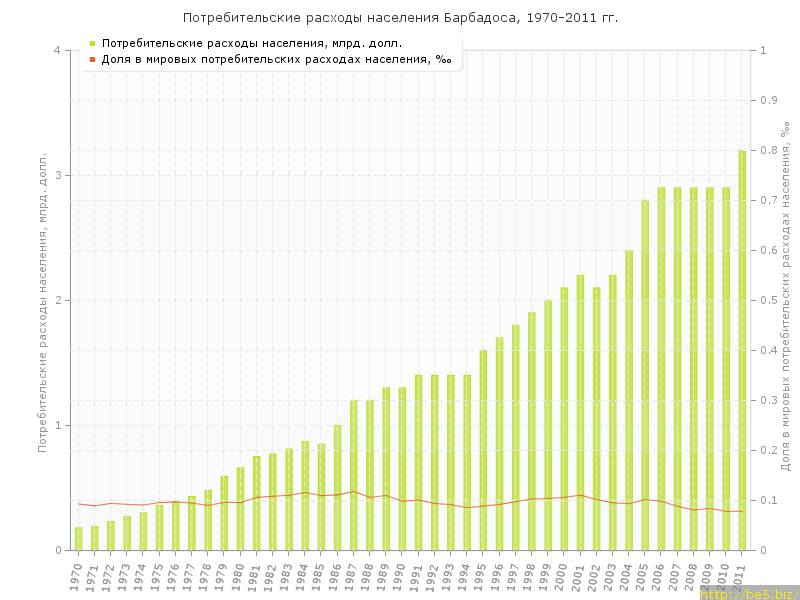The height and width of the screenshot is (600, 800).
Task: Click the 1995 bar
Action: pyautogui.click(x=483, y=450)
